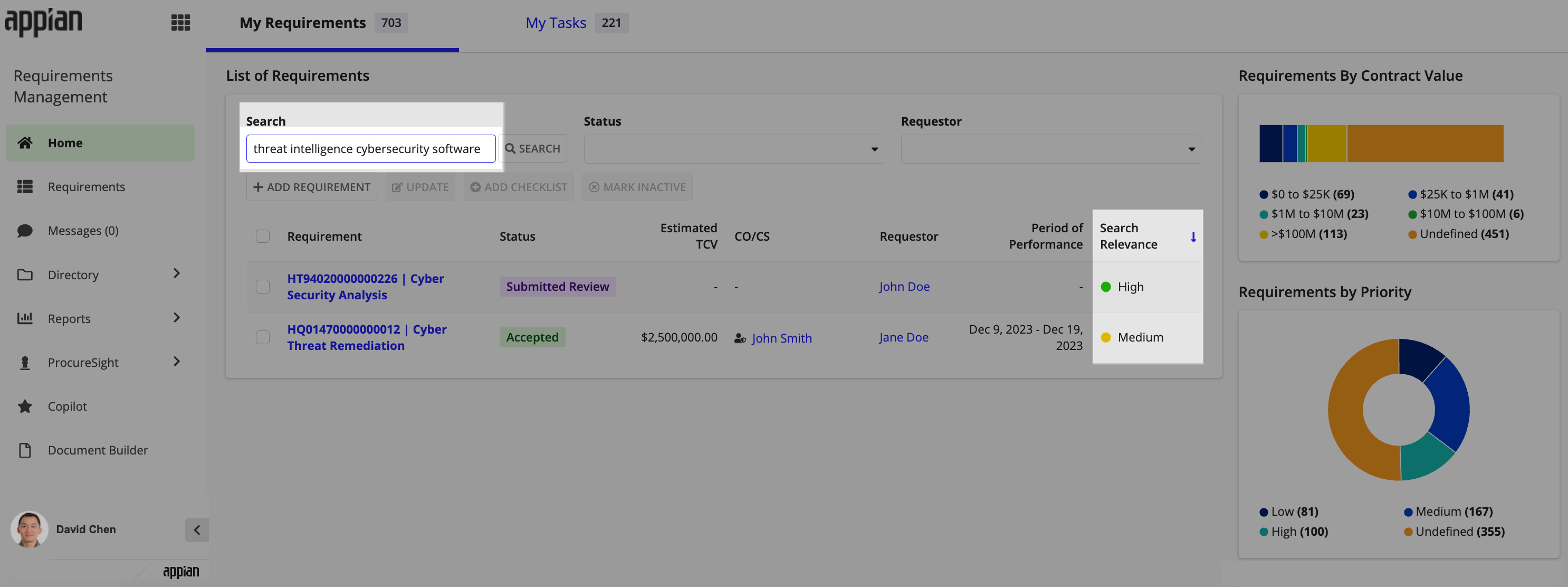This screenshot has height=587, width=1568.
Task: Click the Search Relevance column header
Action: (x=1129, y=236)
